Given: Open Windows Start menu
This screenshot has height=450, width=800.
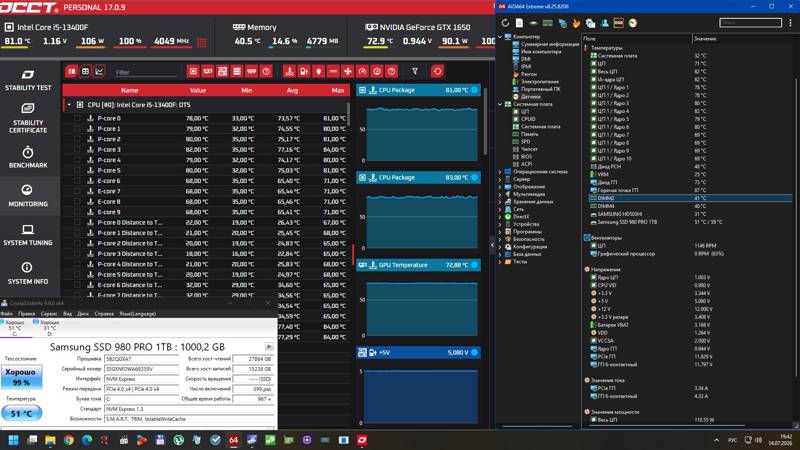Looking at the screenshot, I should [14, 440].
